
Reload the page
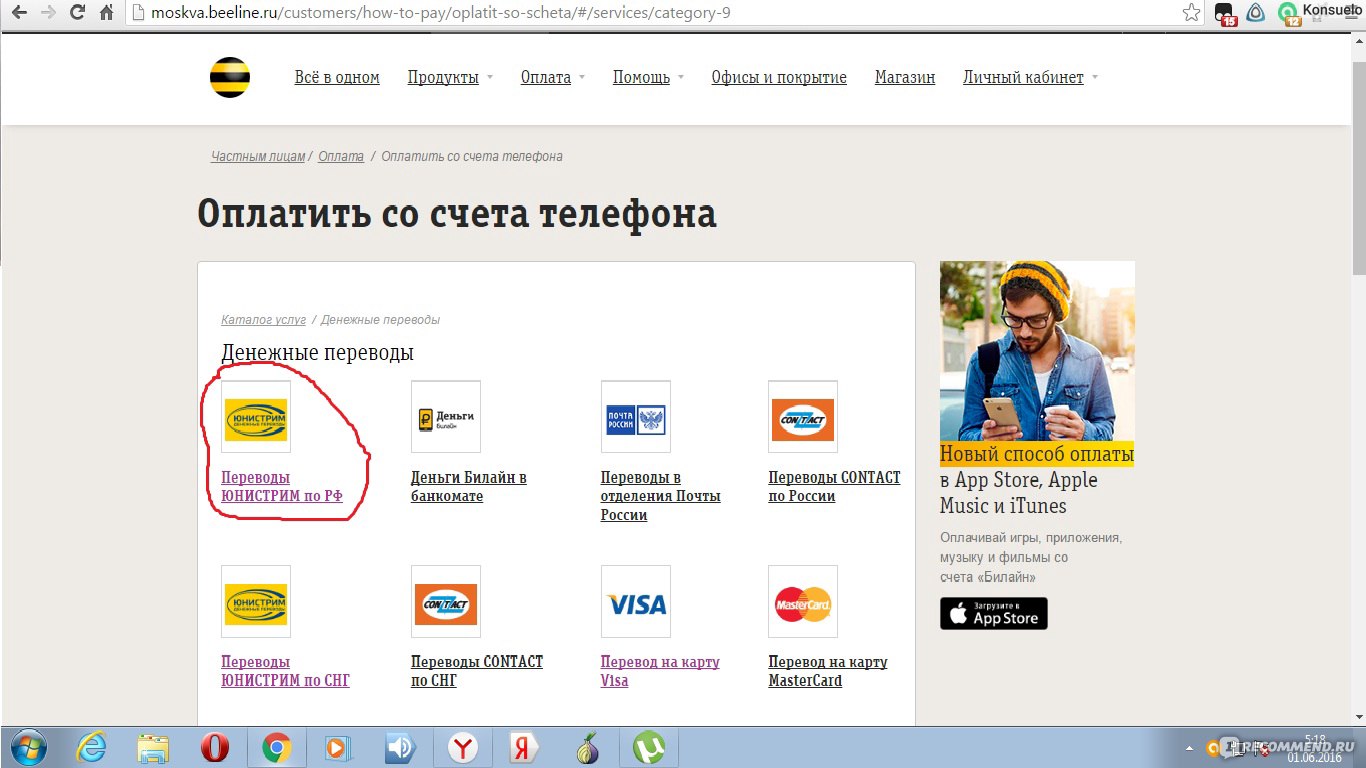pos(78,14)
